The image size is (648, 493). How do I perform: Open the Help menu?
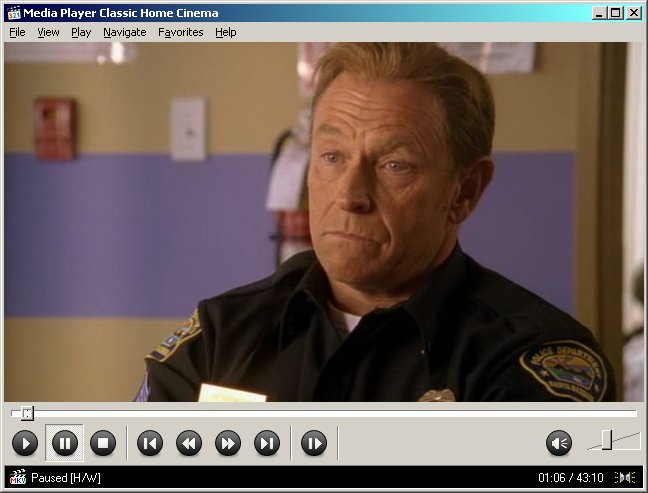226,32
